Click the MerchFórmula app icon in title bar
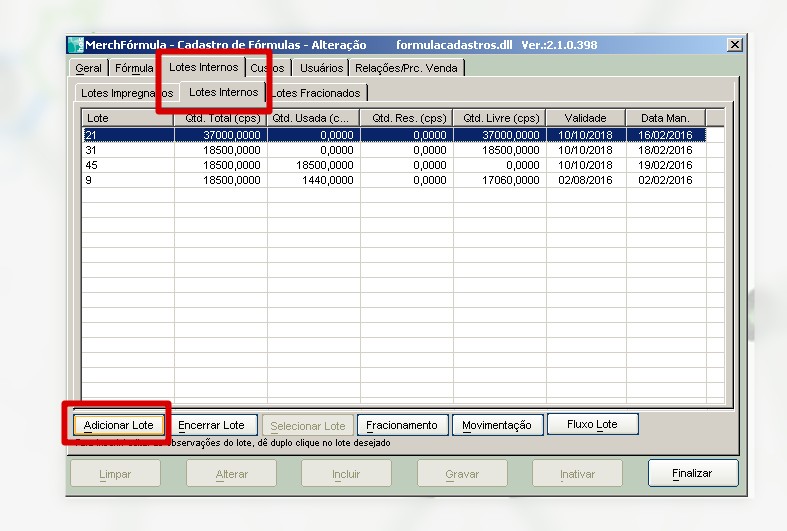787x531 pixels. pyautogui.click(x=75, y=45)
